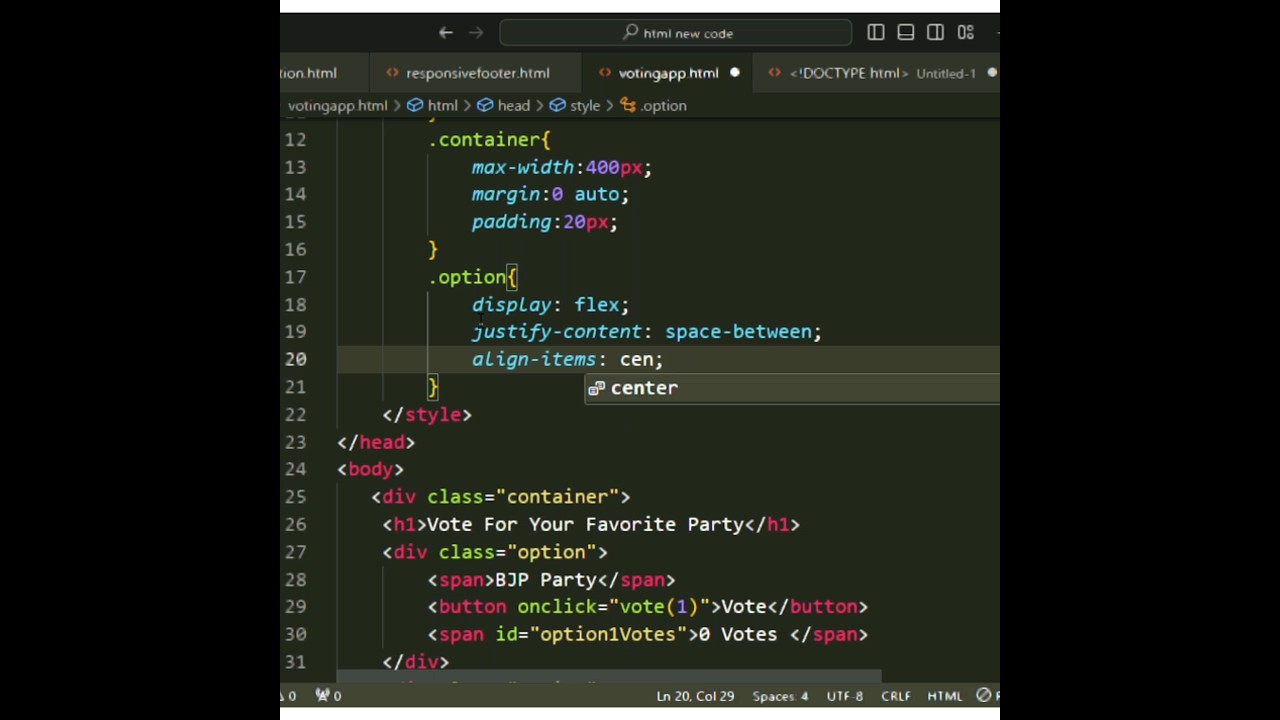Toggle the primary side bar layout icon

876,33
